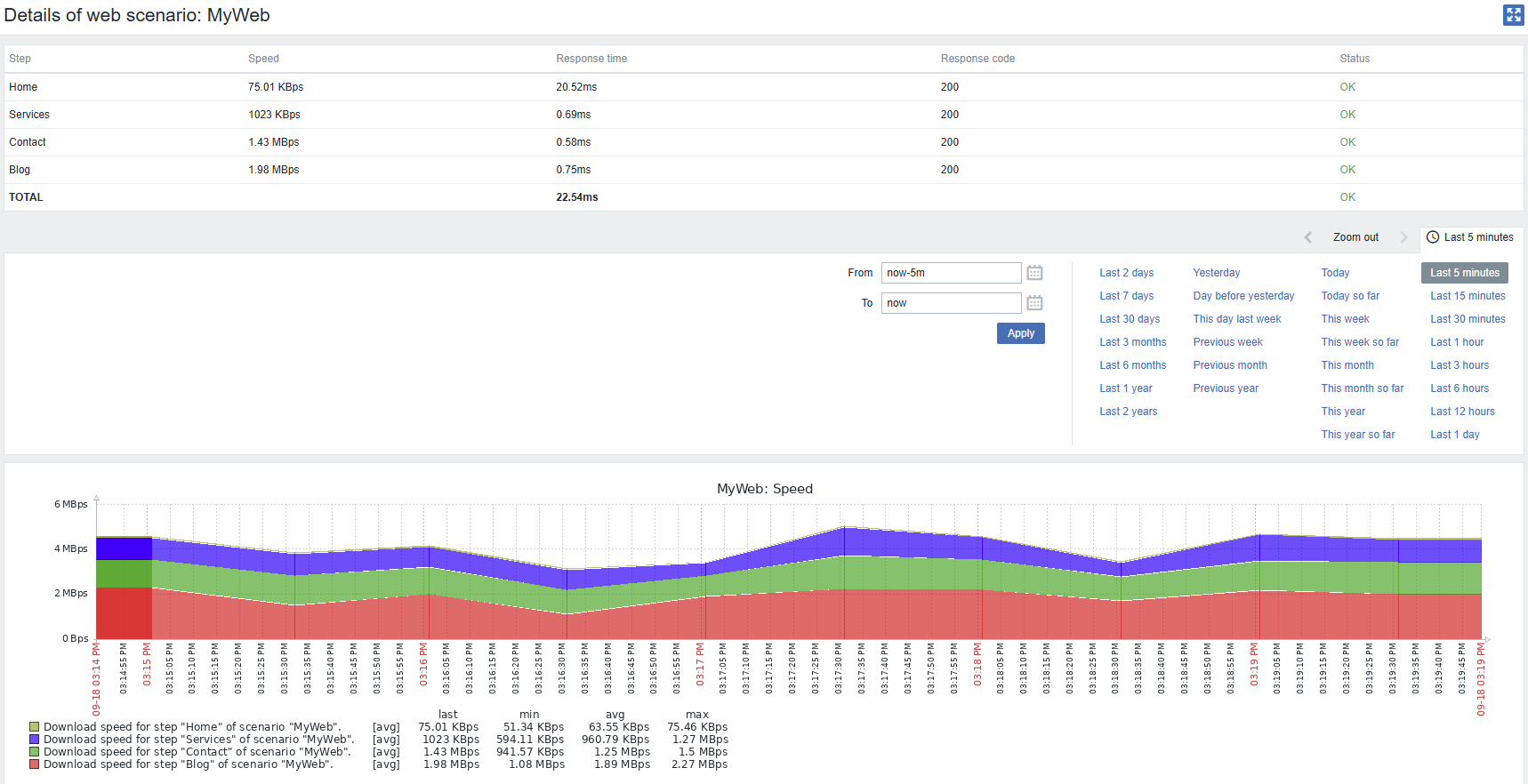Choose the Yesterday time range
This screenshot has height=784, width=1528.
[x=1216, y=273]
